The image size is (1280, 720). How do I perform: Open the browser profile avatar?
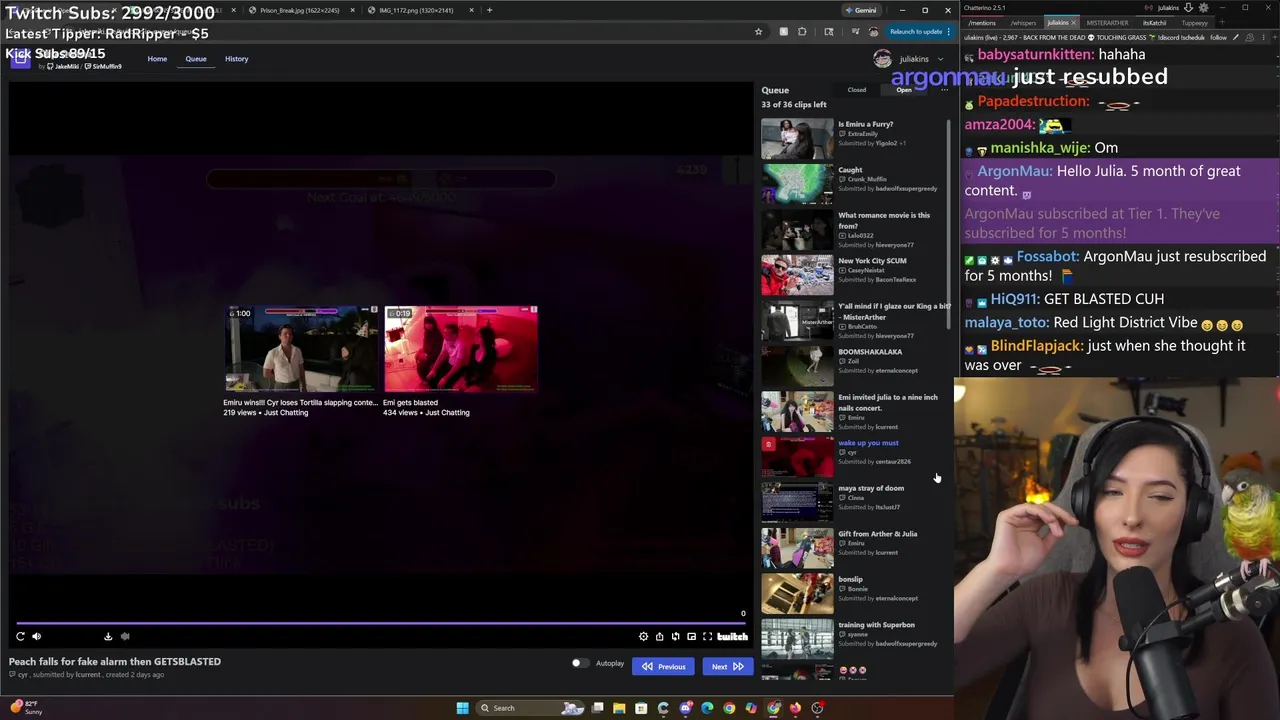[873, 32]
